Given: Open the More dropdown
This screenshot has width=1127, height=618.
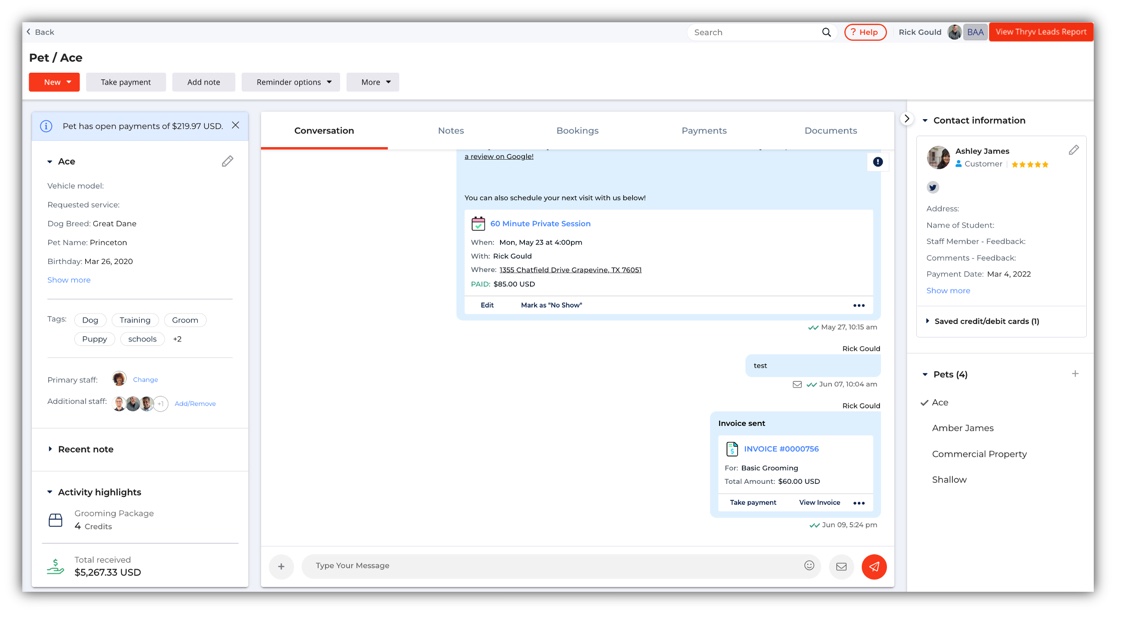Looking at the screenshot, I should tap(372, 82).
